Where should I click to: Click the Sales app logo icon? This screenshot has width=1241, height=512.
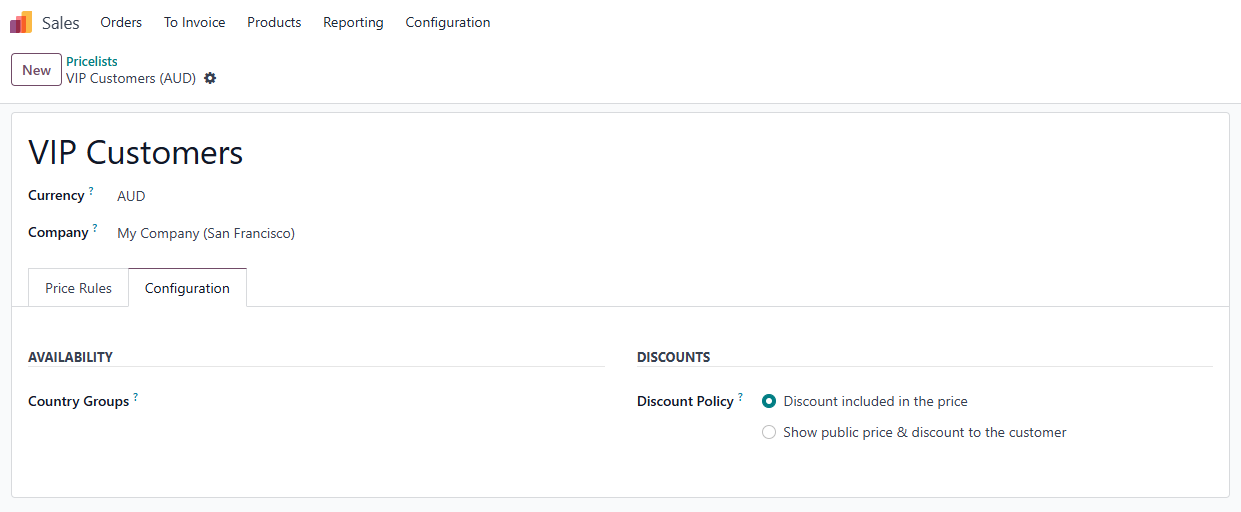click(21, 22)
